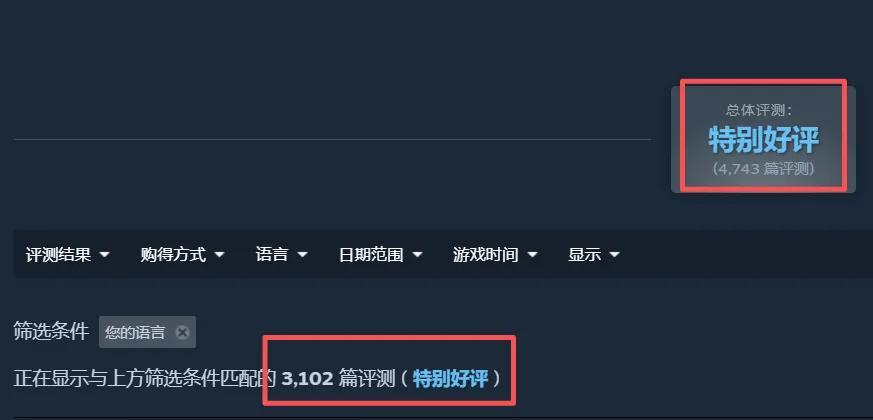The height and width of the screenshot is (420, 873).
Task: Select the 日期范围 menu label
Action: point(371,255)
